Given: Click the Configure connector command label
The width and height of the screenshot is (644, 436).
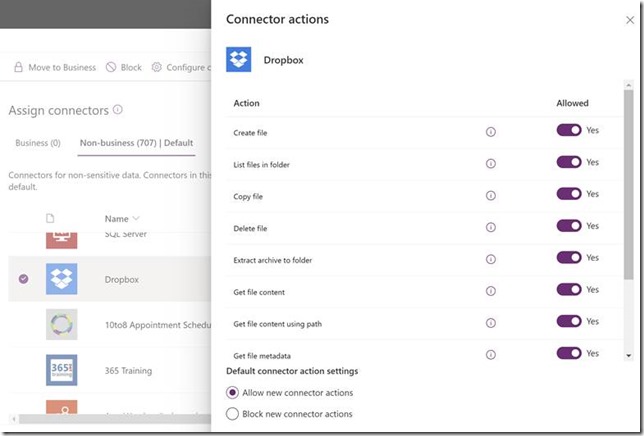Looking at the screenshot, I should click(189, 67).
